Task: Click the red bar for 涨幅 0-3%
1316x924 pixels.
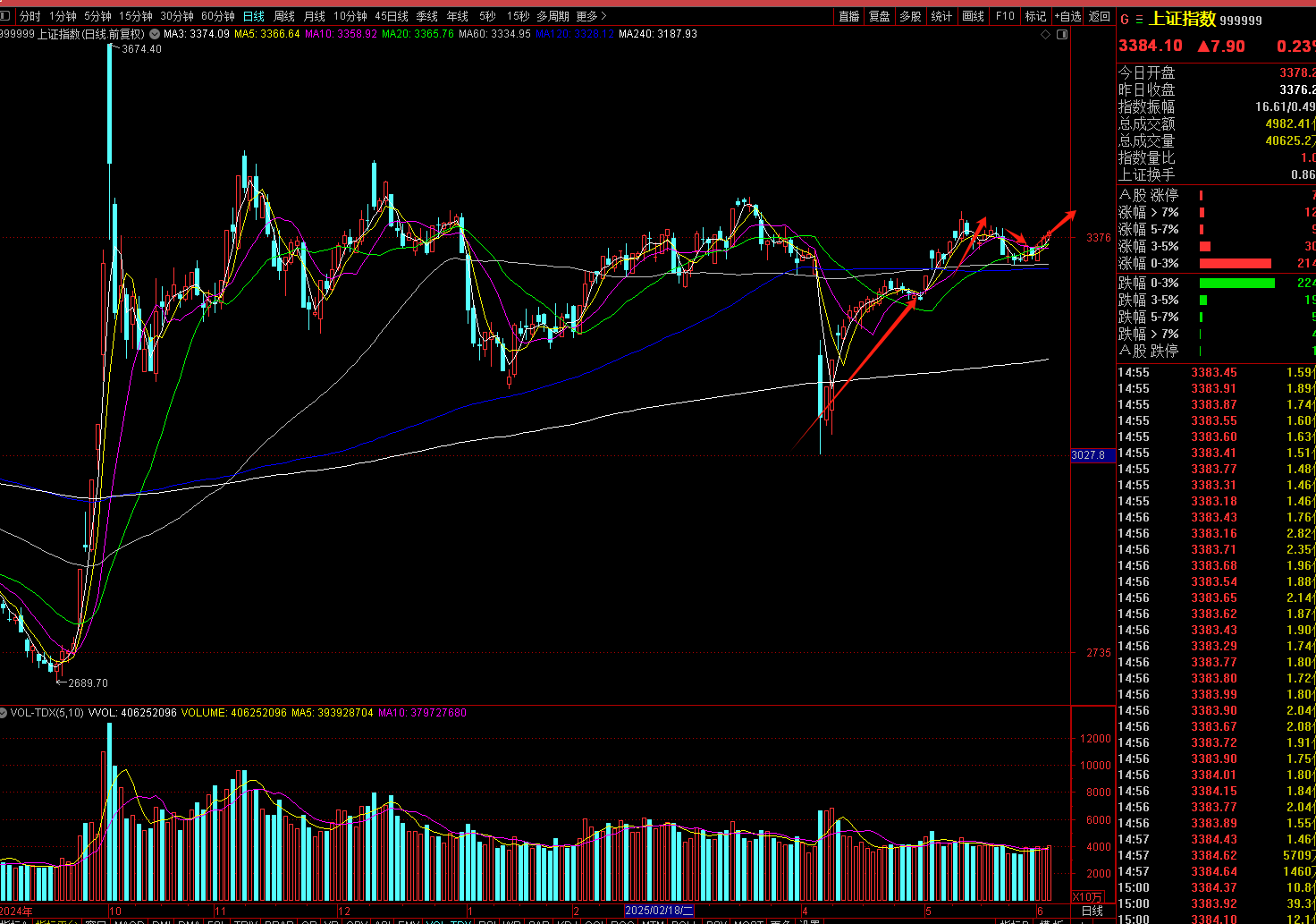Action: point(1235,263)
